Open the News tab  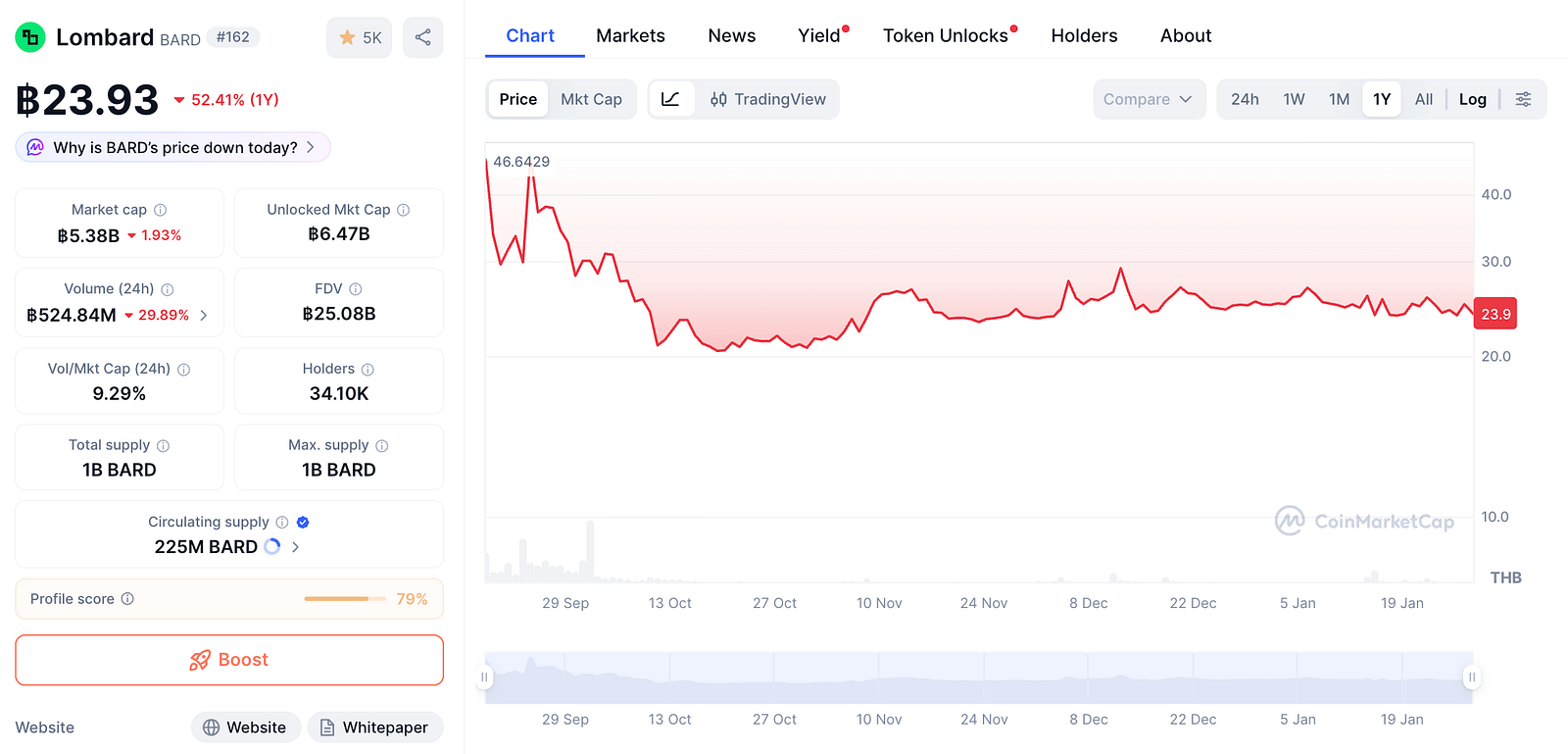click(x=732, y=35)
